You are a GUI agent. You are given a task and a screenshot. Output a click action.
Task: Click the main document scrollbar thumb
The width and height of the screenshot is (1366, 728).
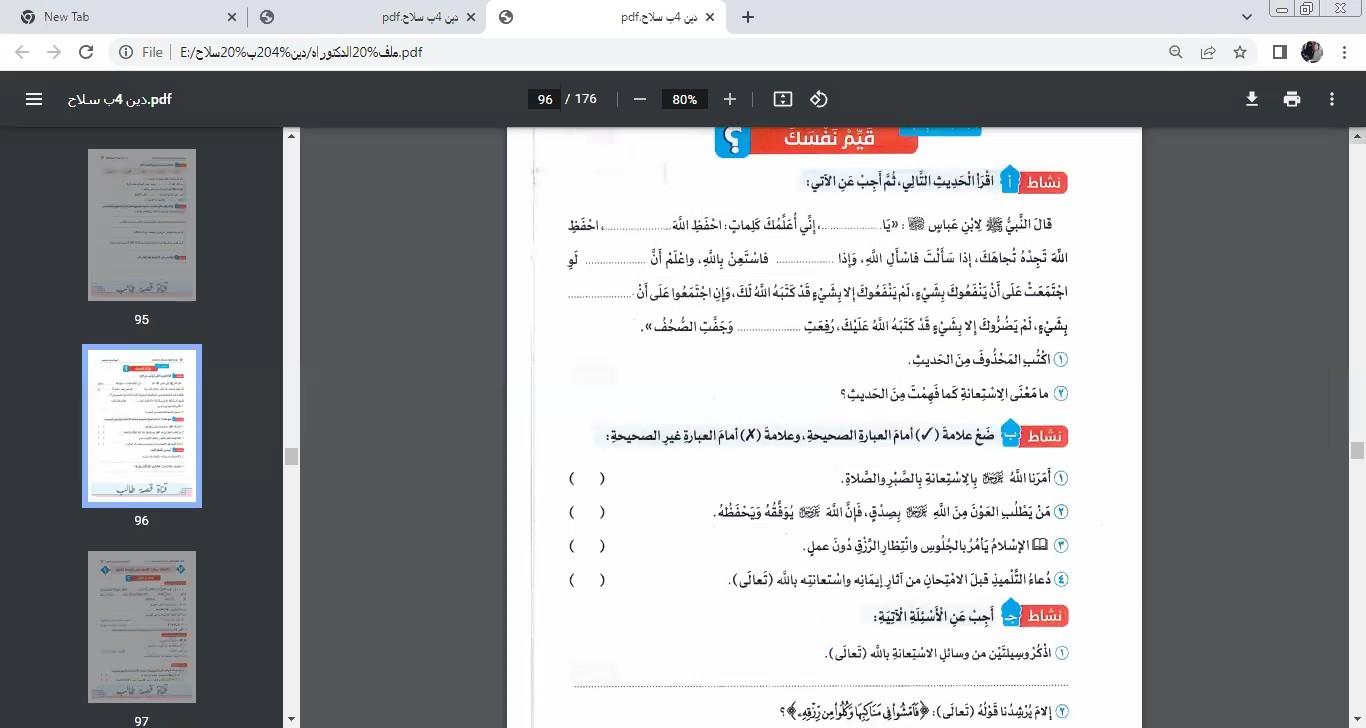coord(1357,450)
